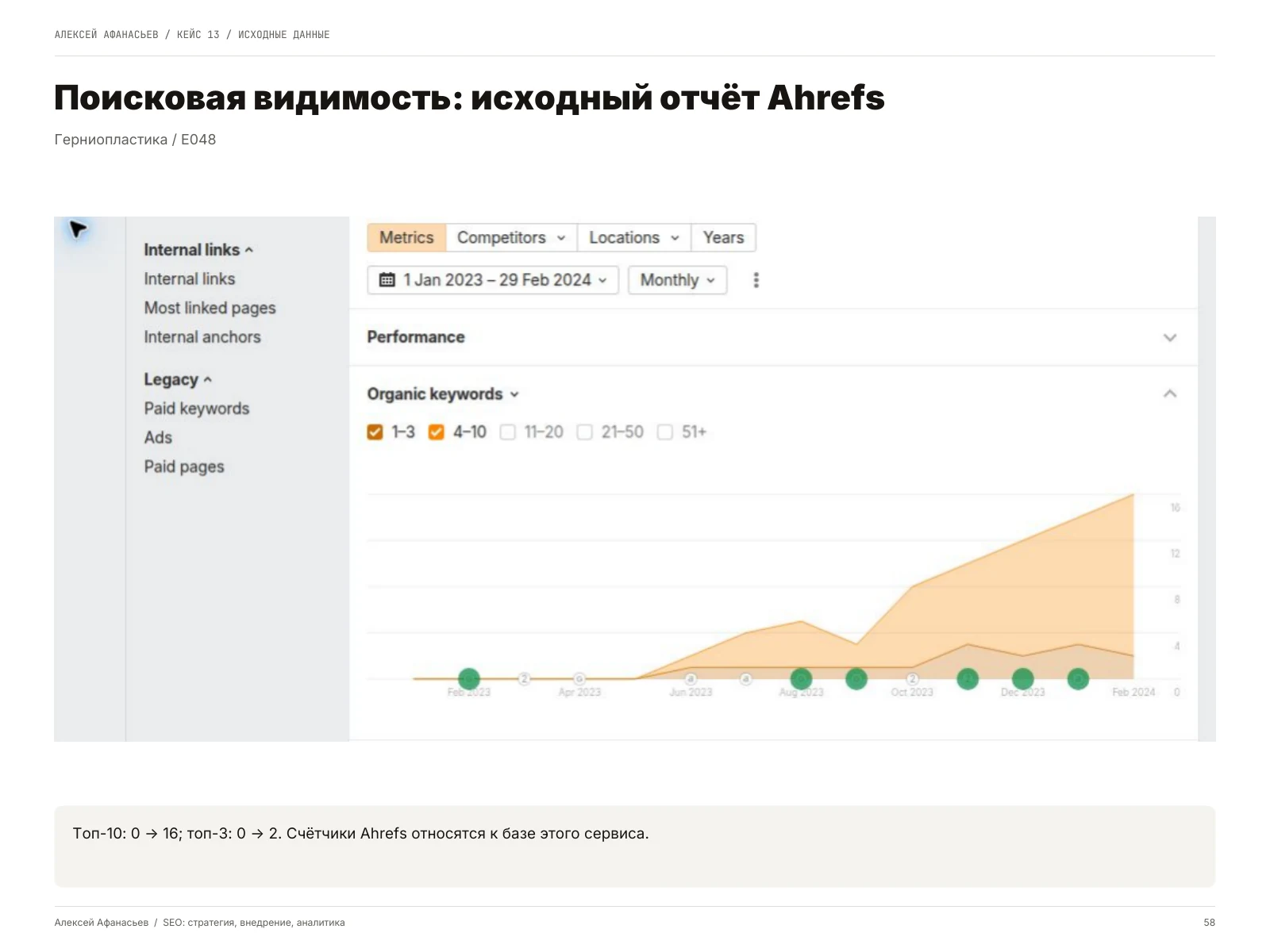Image resolution: width=1270 pixels, height=952 pixels.
Task: Open Paid pages report
Action: pos(184,467)
